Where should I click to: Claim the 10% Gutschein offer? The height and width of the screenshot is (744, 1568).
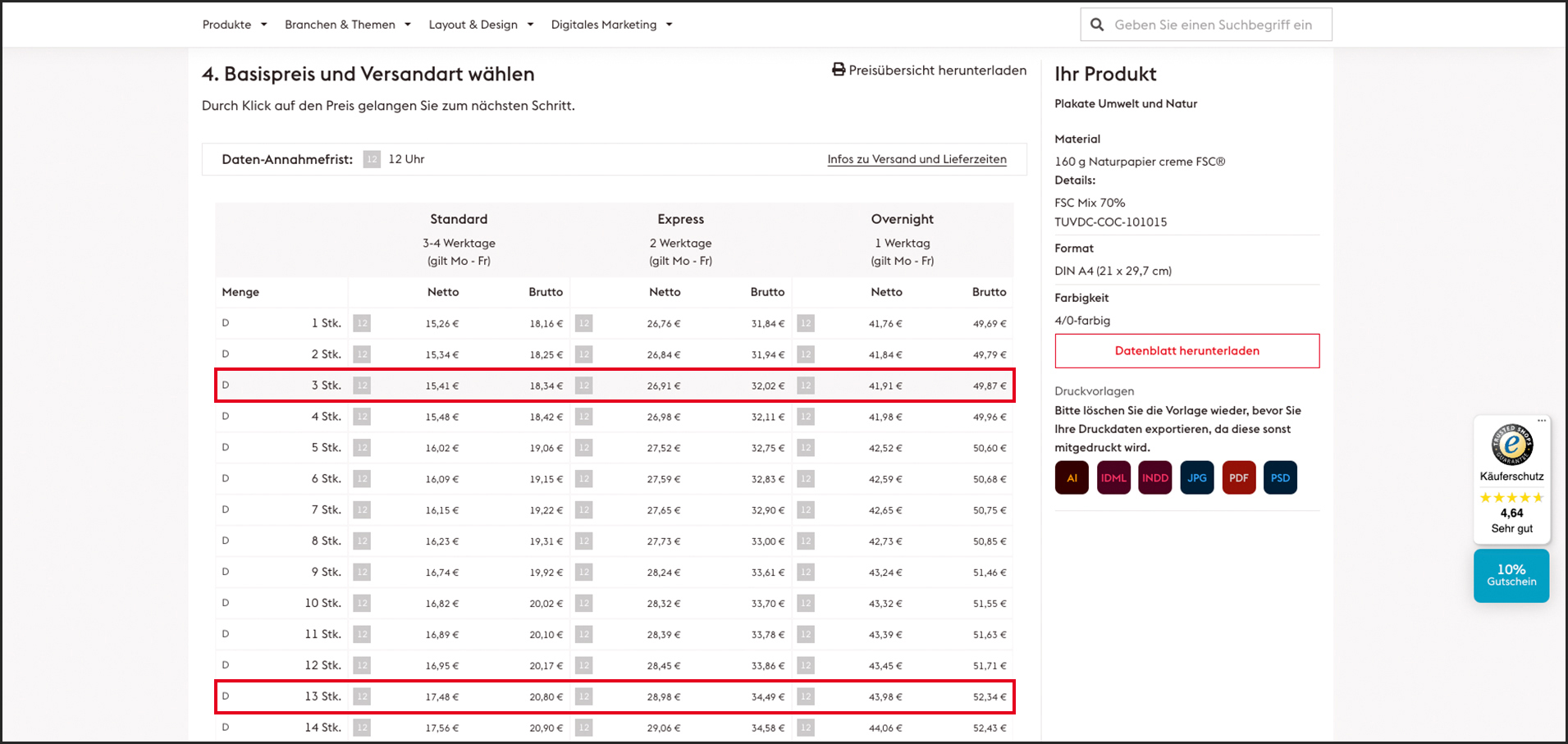click(1511, 575)
